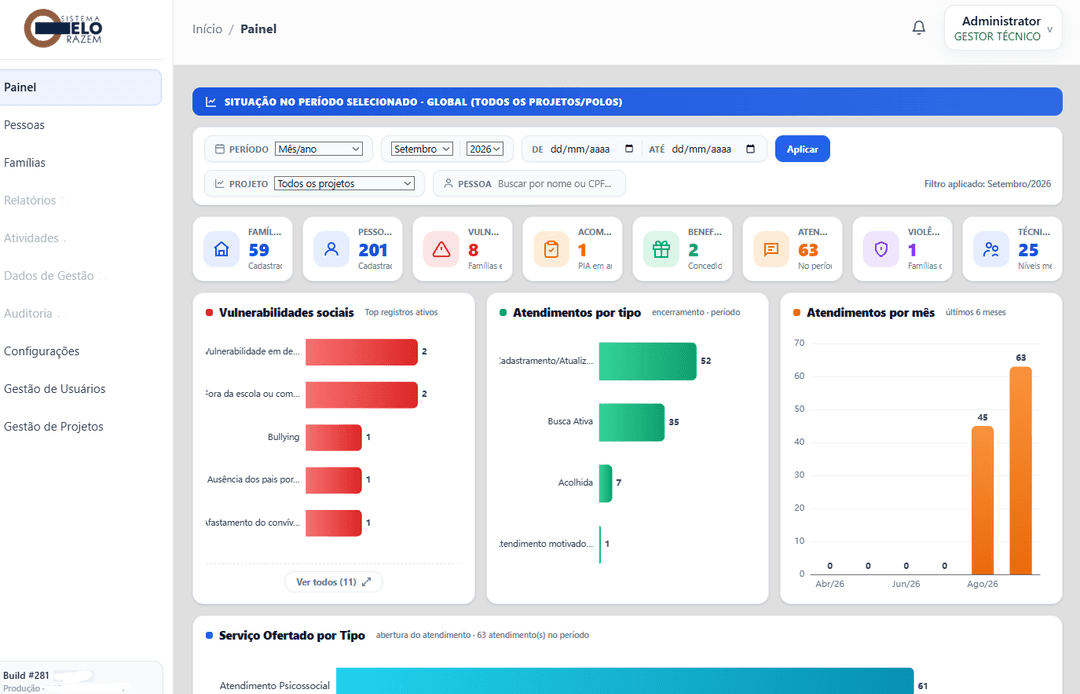Click the Build #281 label
The height and width of the screenshot is (694, 1080).
pos(26,675)
